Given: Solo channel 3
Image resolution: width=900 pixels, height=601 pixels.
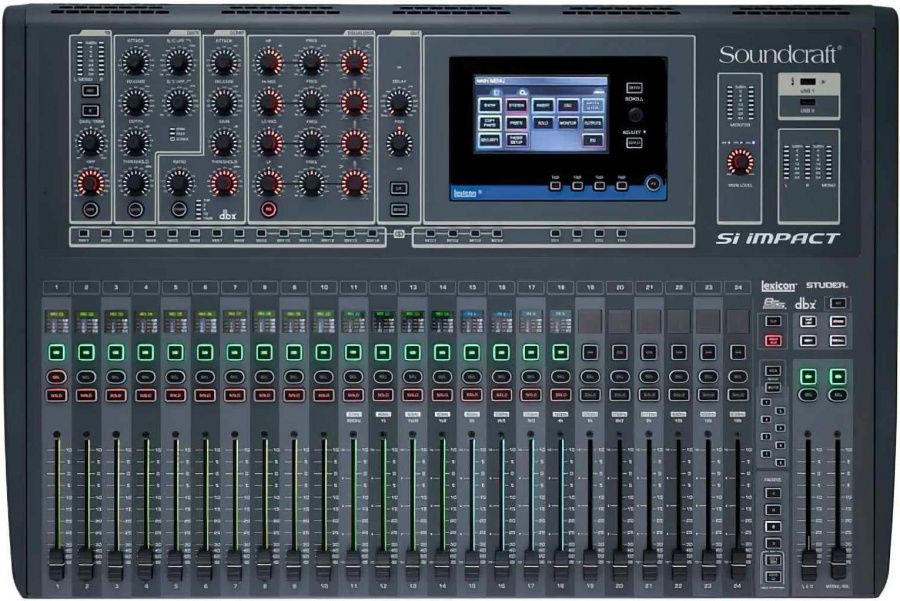Looking at the screenshot, I should click(116, 395).
